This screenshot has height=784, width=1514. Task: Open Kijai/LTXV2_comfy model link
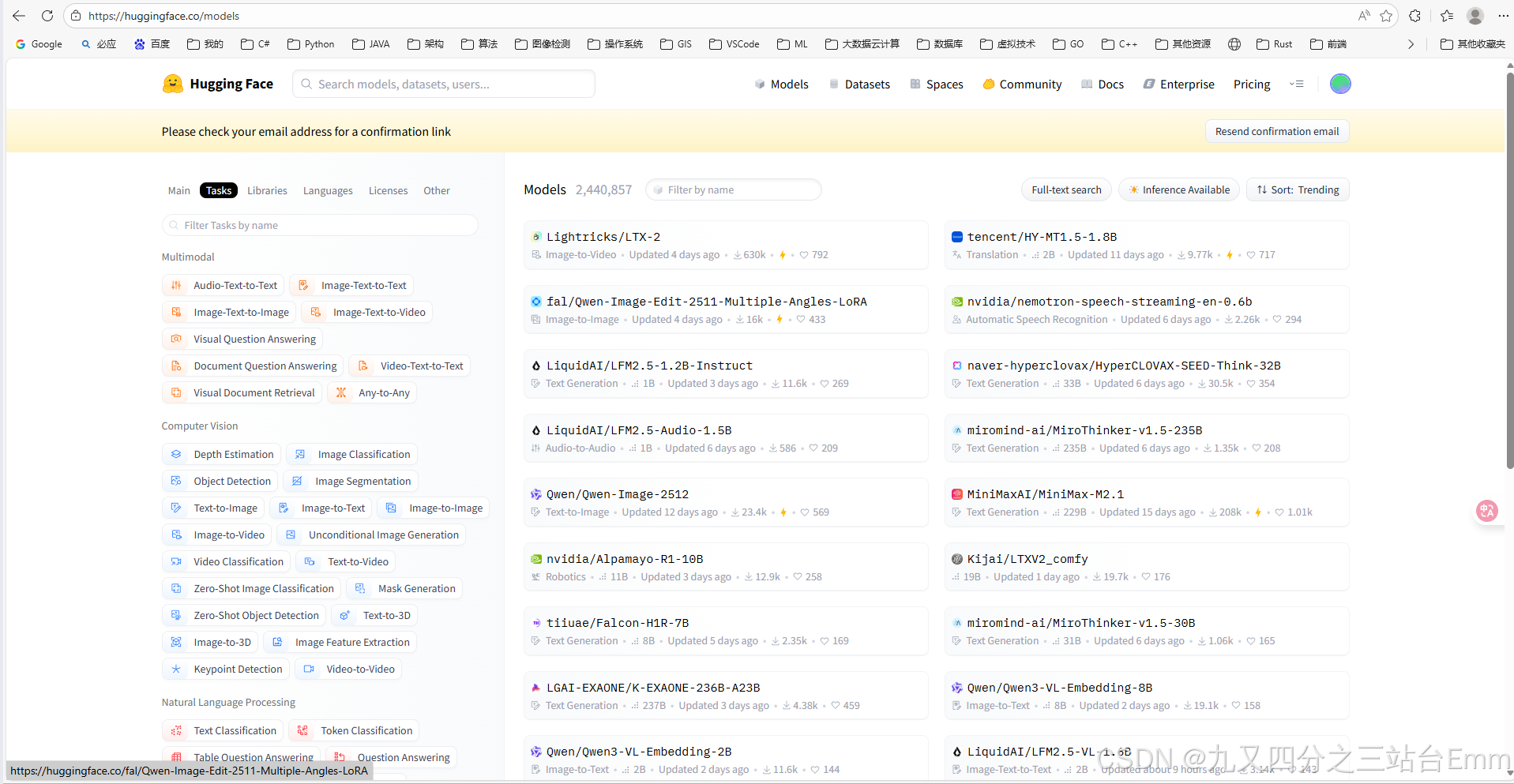click(1027, 559)
